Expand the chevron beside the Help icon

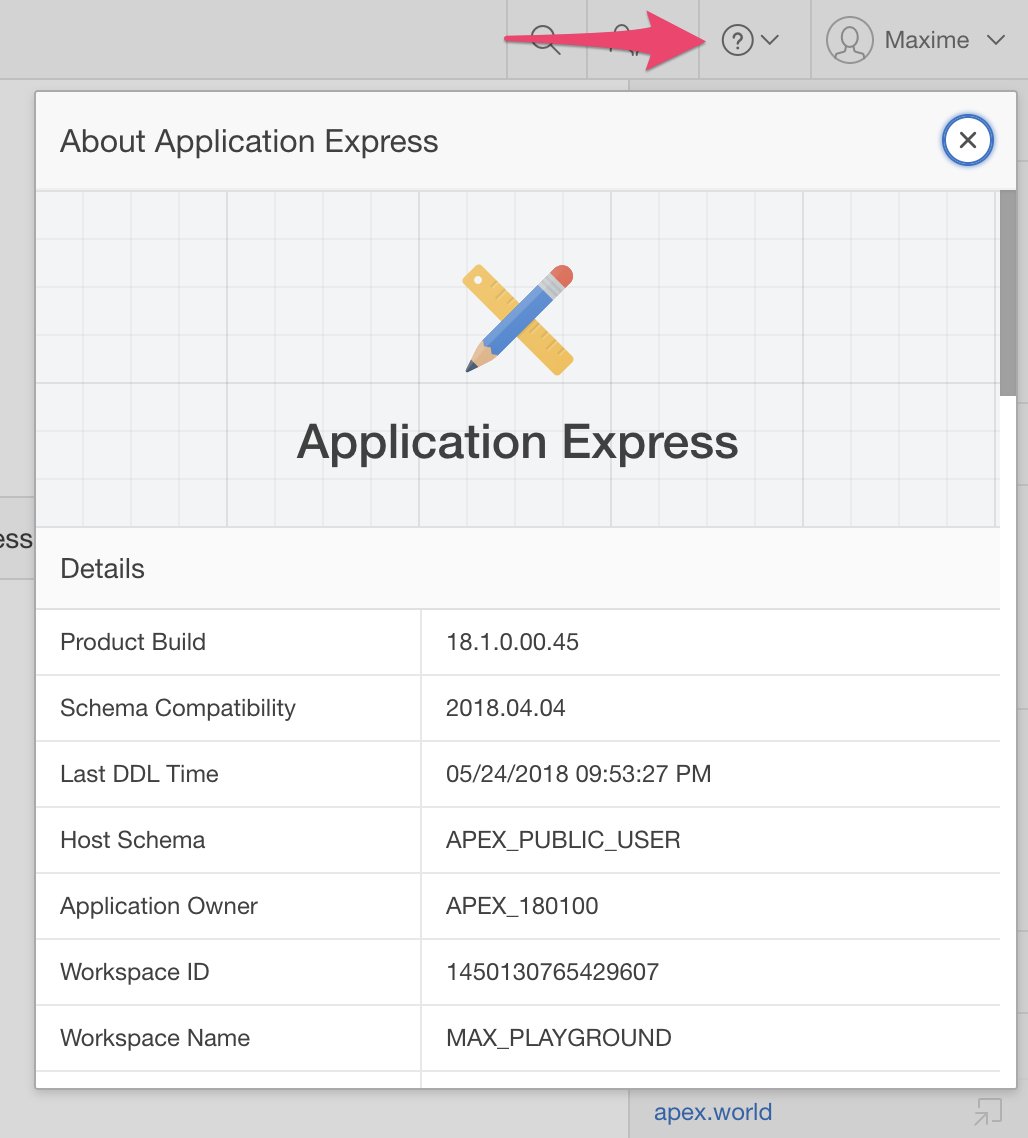[770, 40]
